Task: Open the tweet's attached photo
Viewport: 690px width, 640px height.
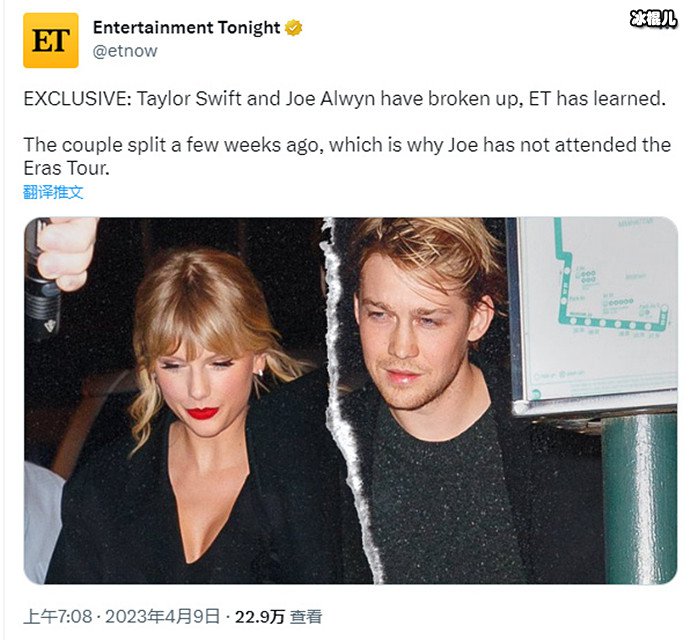Action: click(x=351, y=401)
